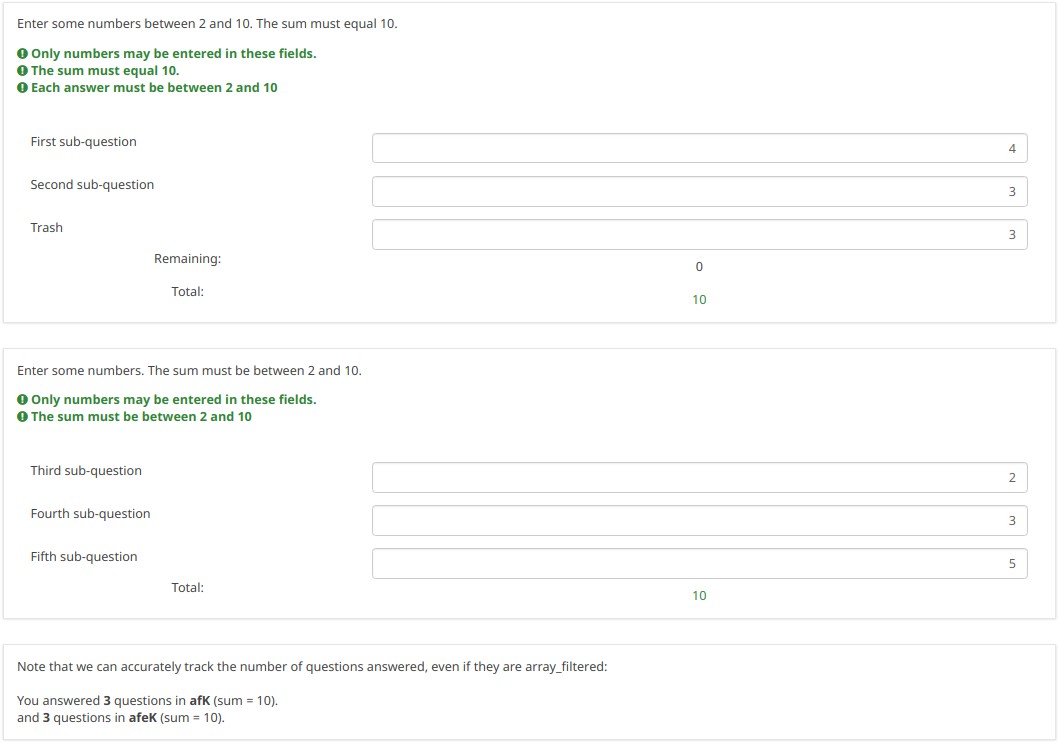
Task: Click the info icon beside 'The sum must equal 10.'
Action: coord(22,71)
